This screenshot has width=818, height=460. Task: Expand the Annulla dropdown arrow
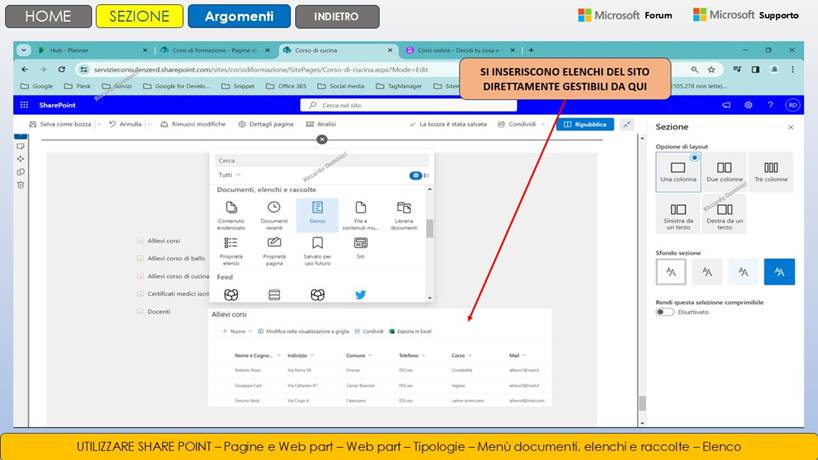(x=149, y=124)
